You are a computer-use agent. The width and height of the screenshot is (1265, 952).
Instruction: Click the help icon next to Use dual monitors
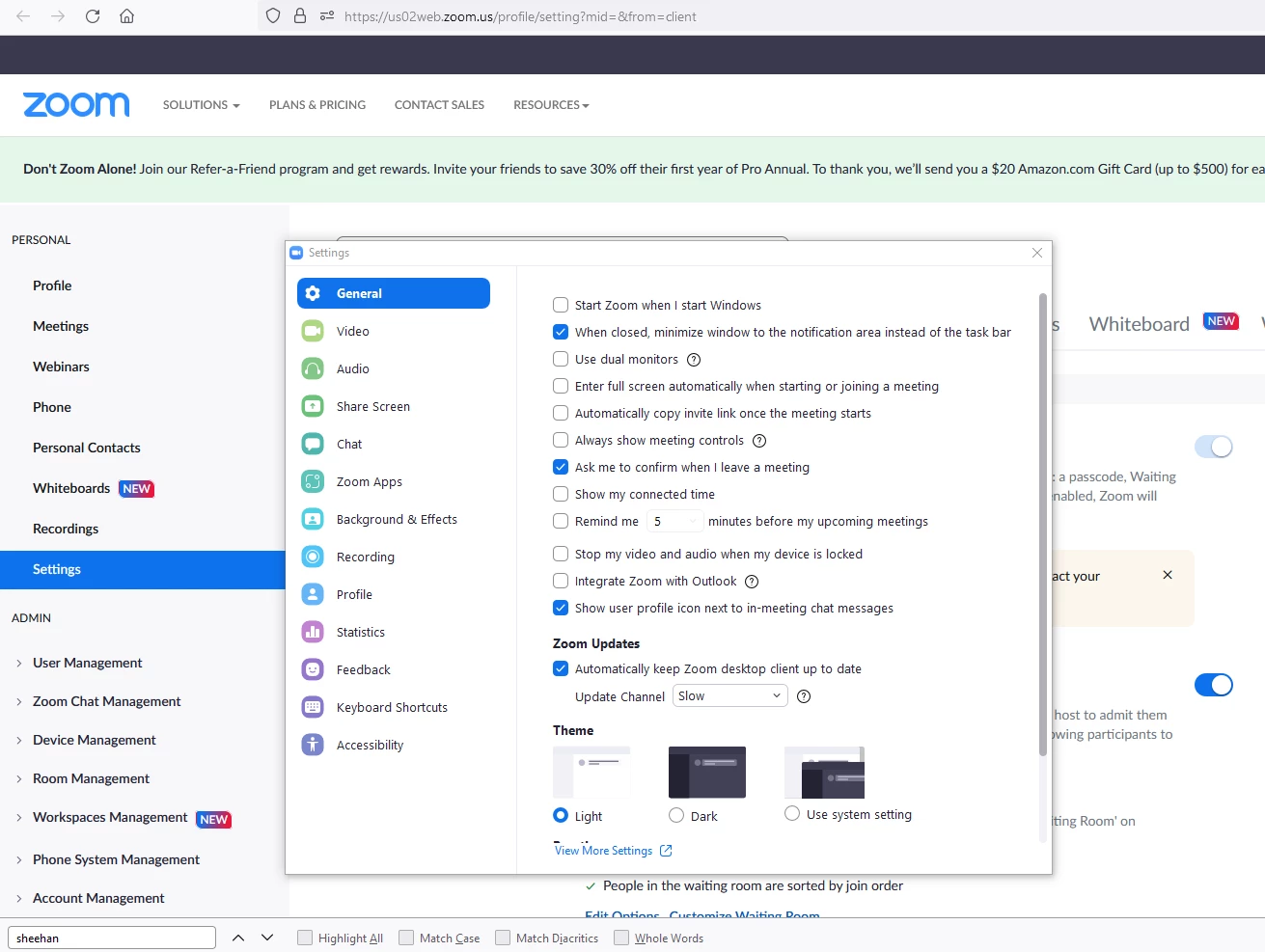pyautogui.click(x=694, y=360)
